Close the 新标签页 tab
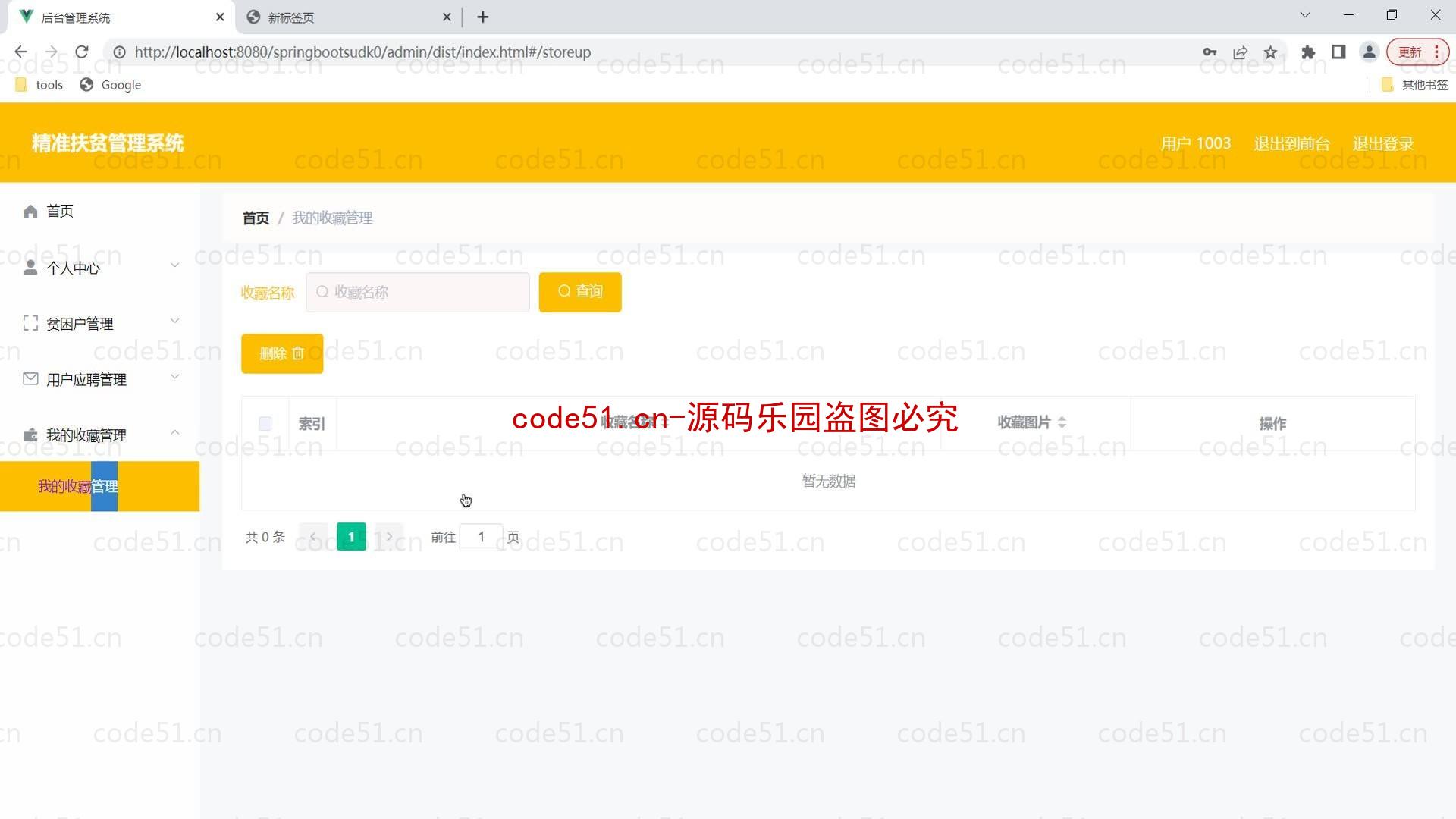Image resolution: width=1456 pixels, height=819 pixels. coord(447,17)
